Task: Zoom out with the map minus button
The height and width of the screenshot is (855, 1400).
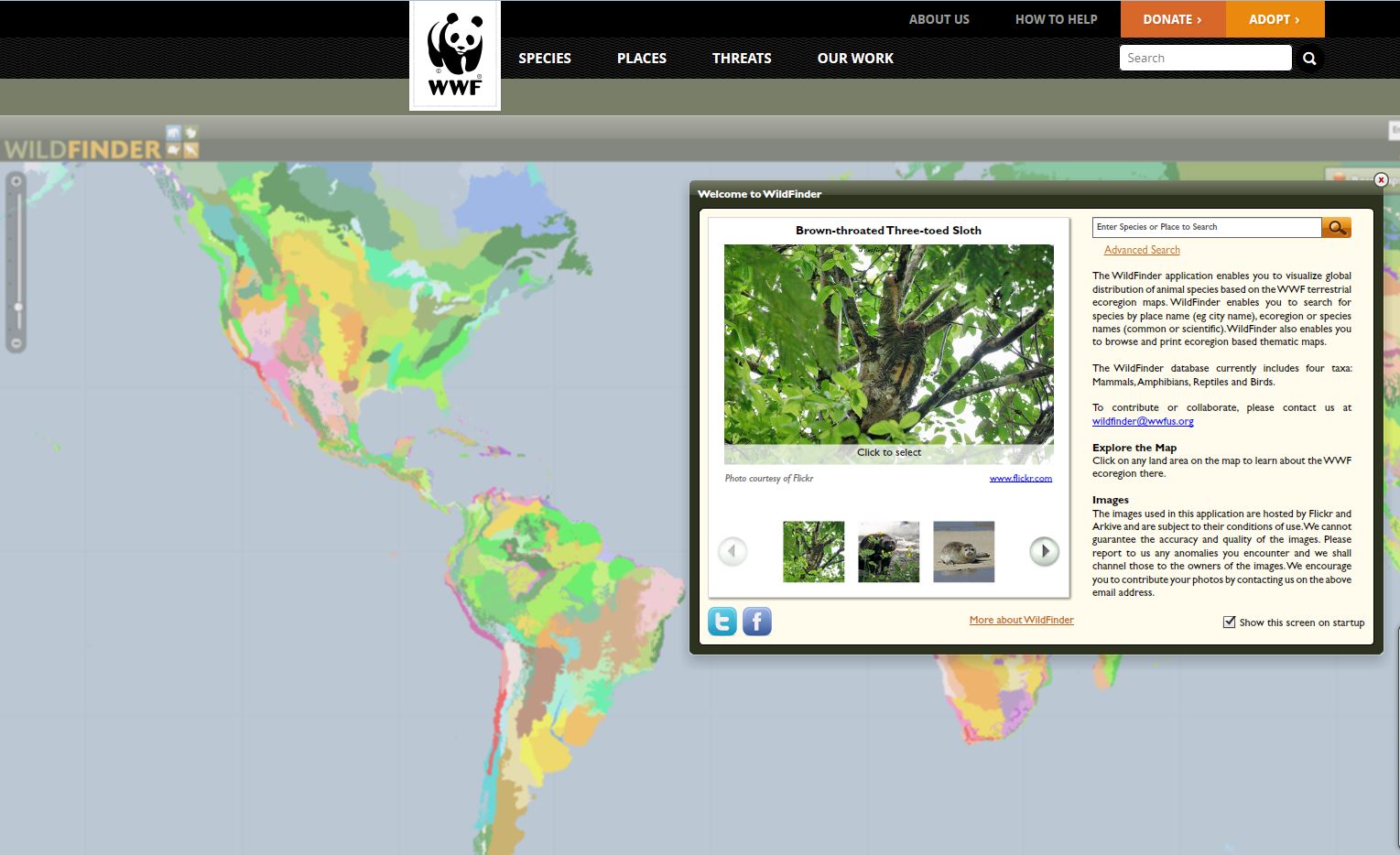Action: pos(16,343)
